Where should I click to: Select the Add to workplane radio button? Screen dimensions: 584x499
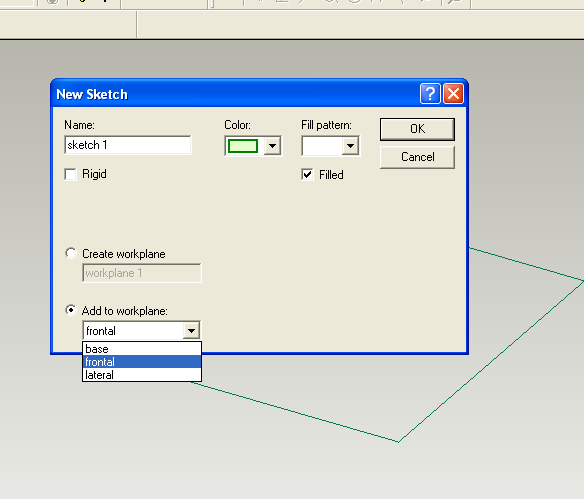click(71, 310)
